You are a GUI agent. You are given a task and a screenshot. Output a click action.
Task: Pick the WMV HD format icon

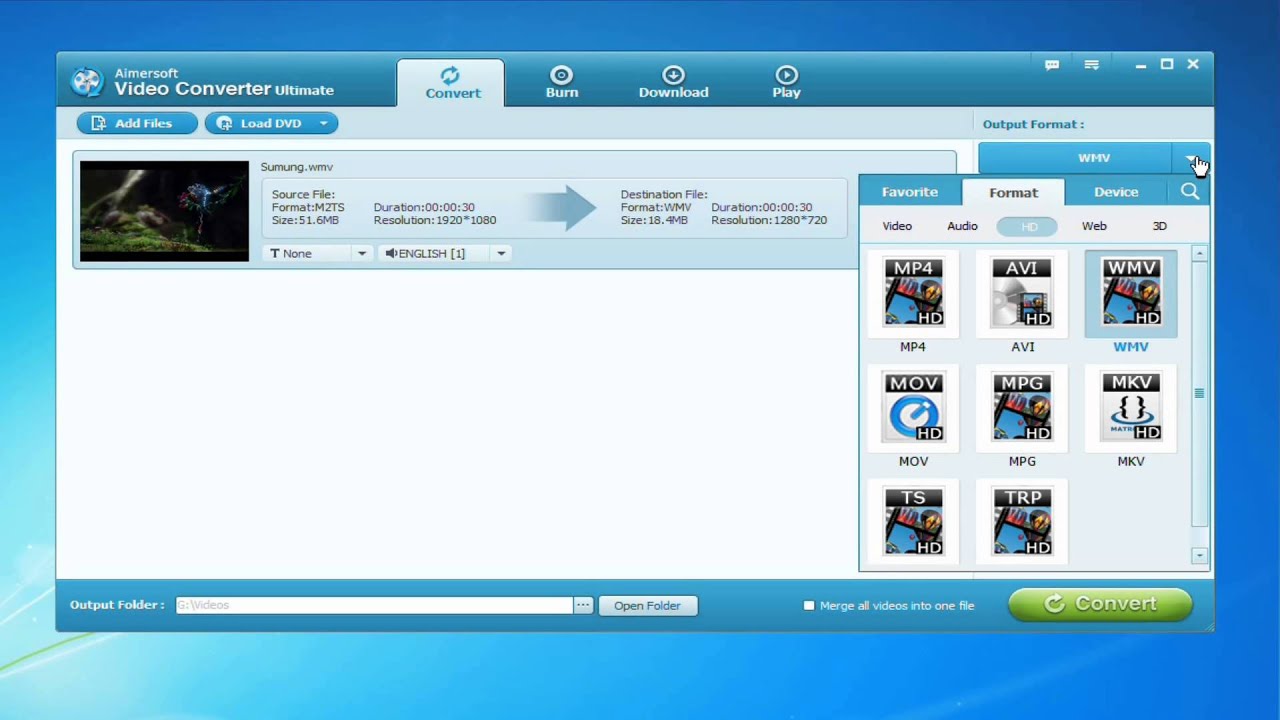coord(1131,292)
